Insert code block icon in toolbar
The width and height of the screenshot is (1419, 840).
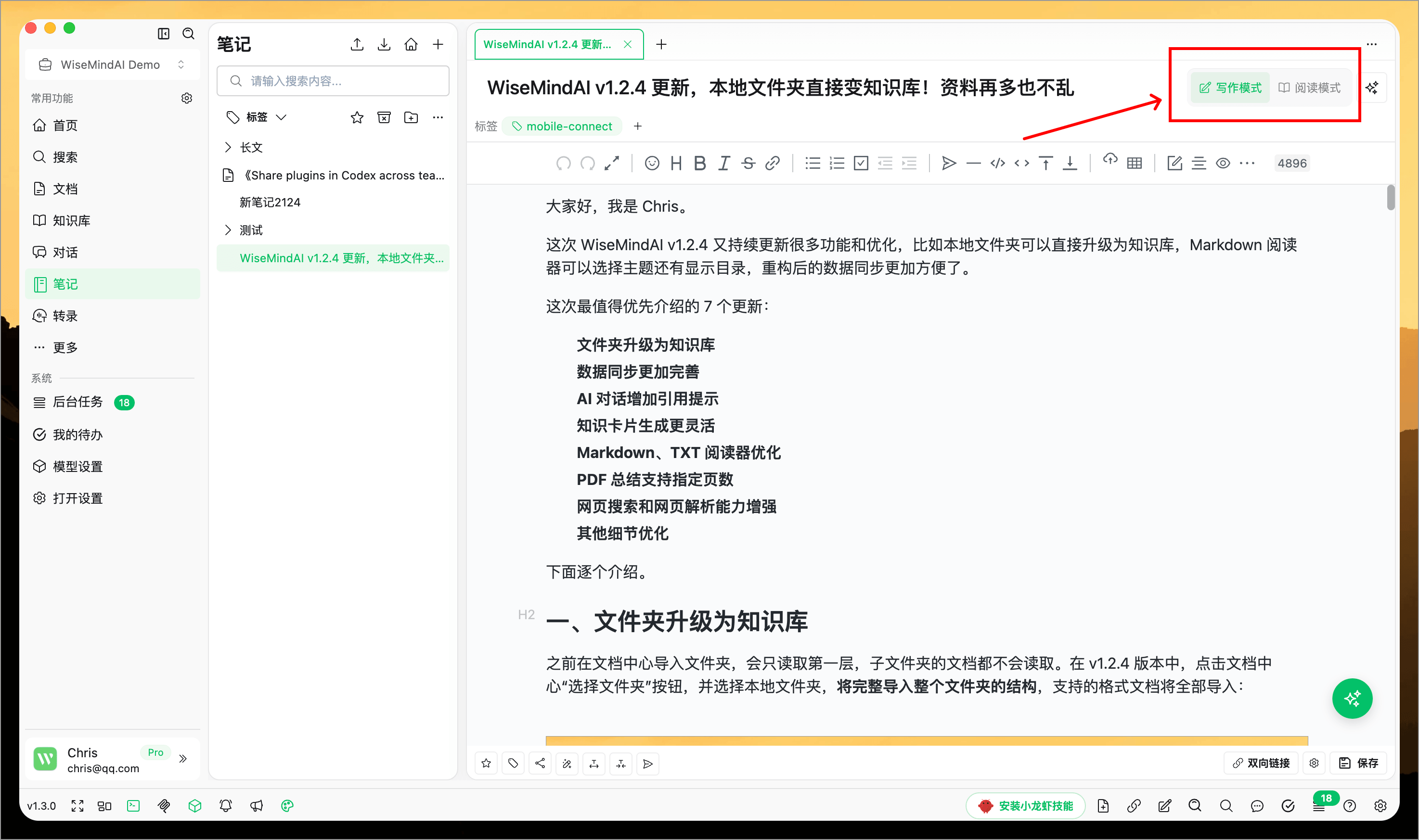(997, 164)
